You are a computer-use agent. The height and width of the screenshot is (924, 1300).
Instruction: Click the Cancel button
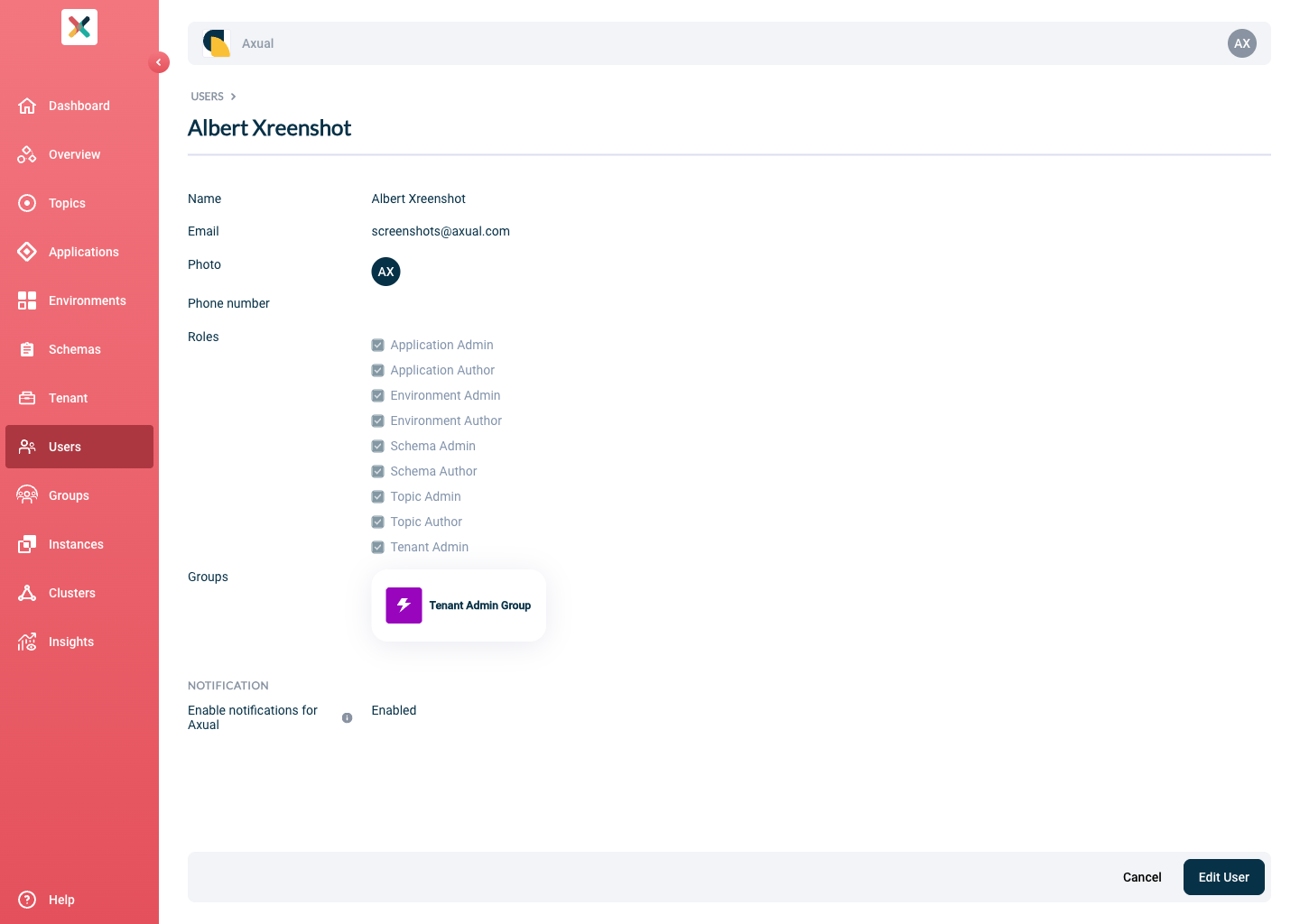pos(1142,877)
